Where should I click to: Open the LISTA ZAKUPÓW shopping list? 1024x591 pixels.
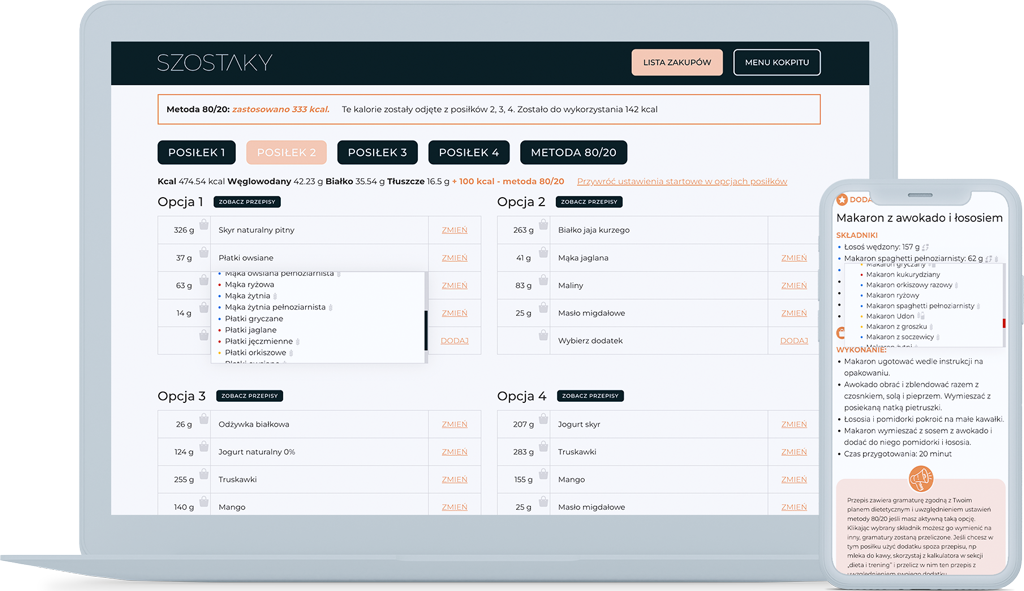pos(677,62)
